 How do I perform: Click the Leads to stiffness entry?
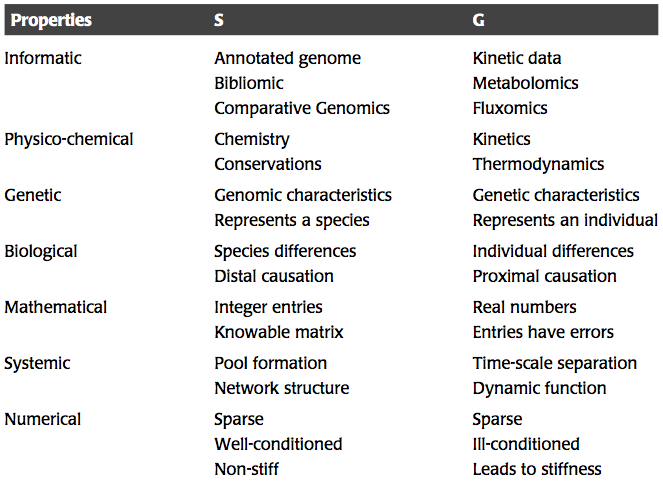coord(537,469)
